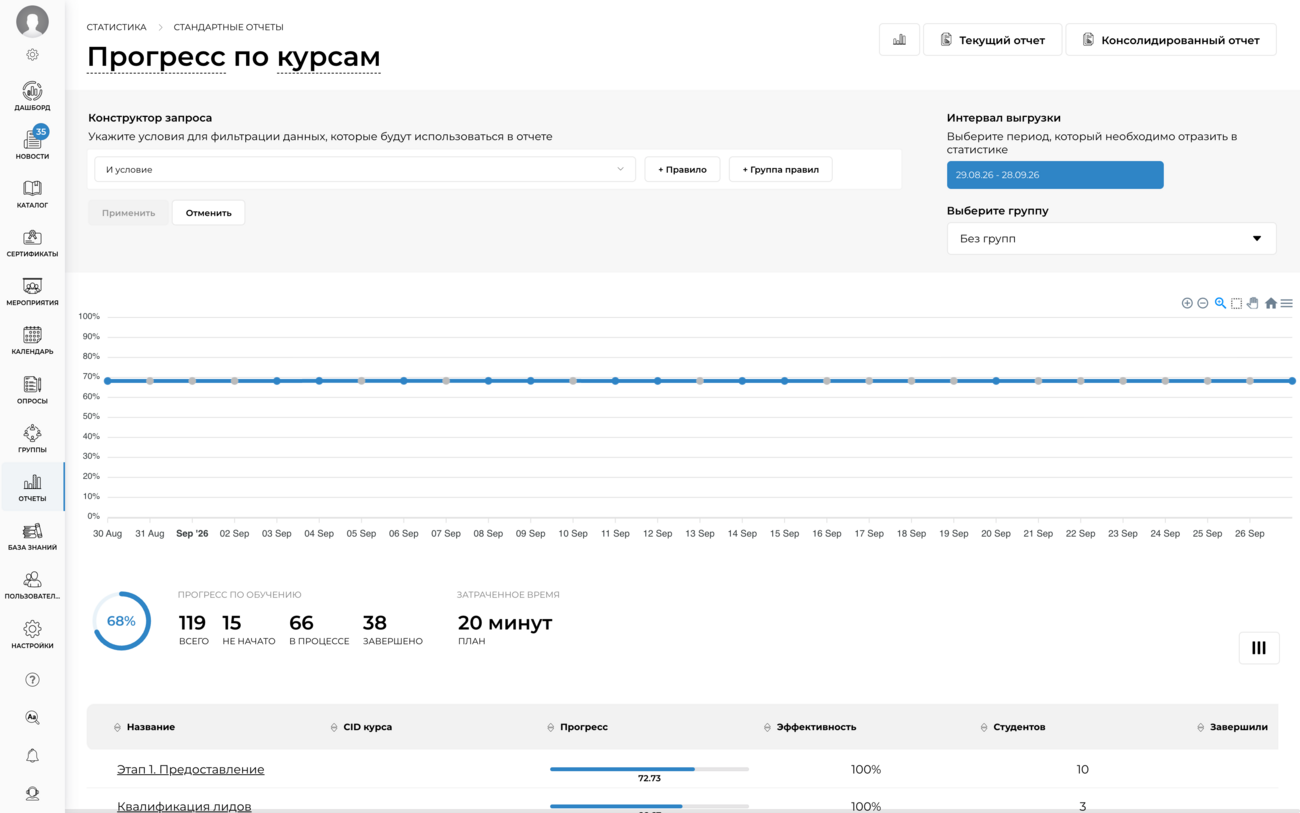
Task: Enable chart panning hand tool
Action: click(1253, 303)
